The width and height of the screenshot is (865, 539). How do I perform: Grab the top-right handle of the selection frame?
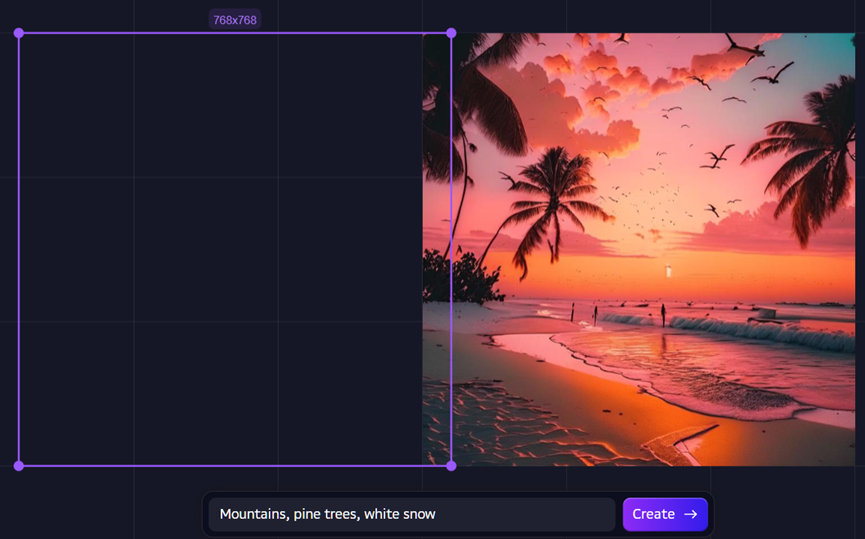tap(451, 33)
